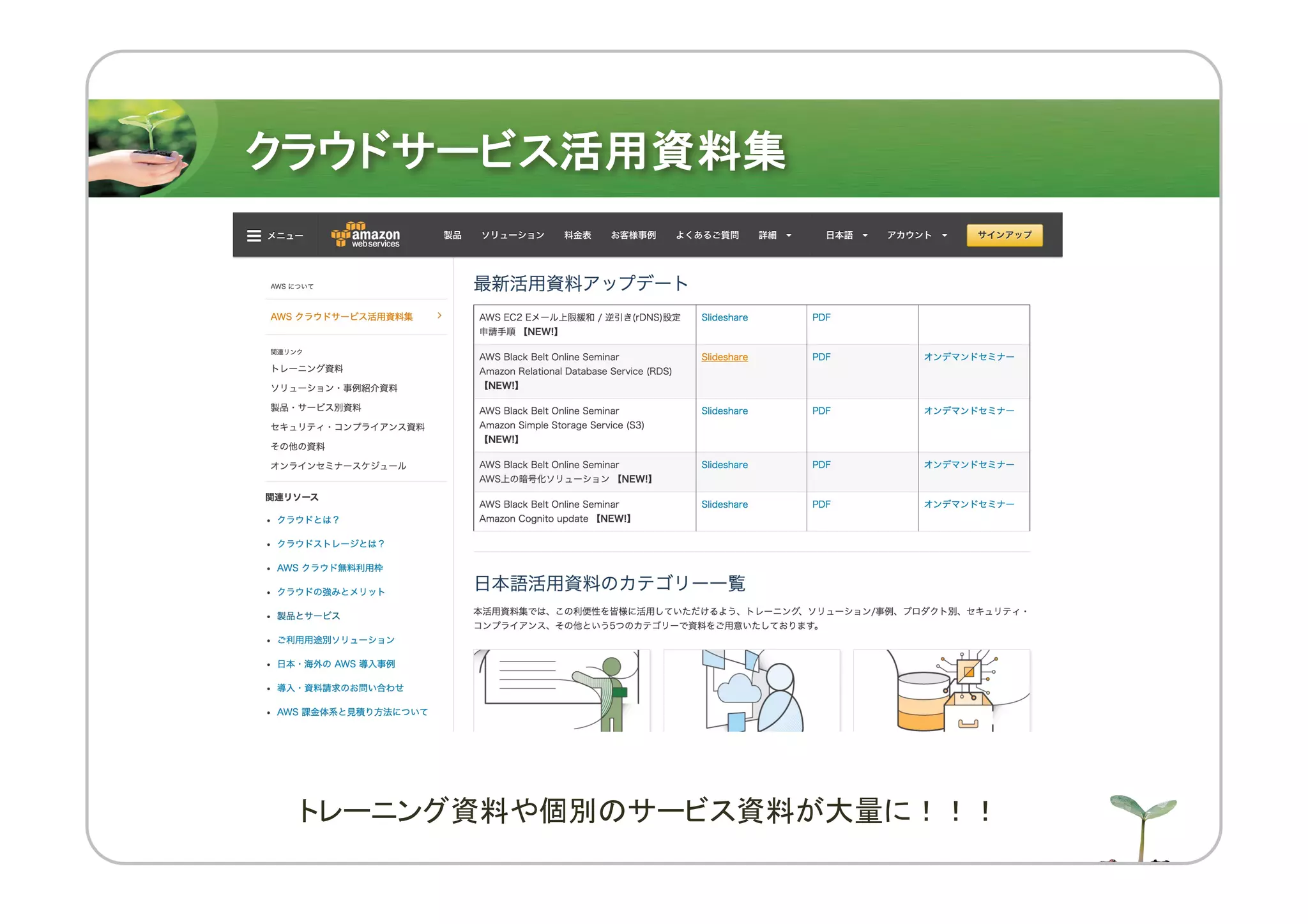The height and width of the screenshot is (924, 1308).
Task: Click the 最新活用資料アップデート heading
Action: pos(581,284)
